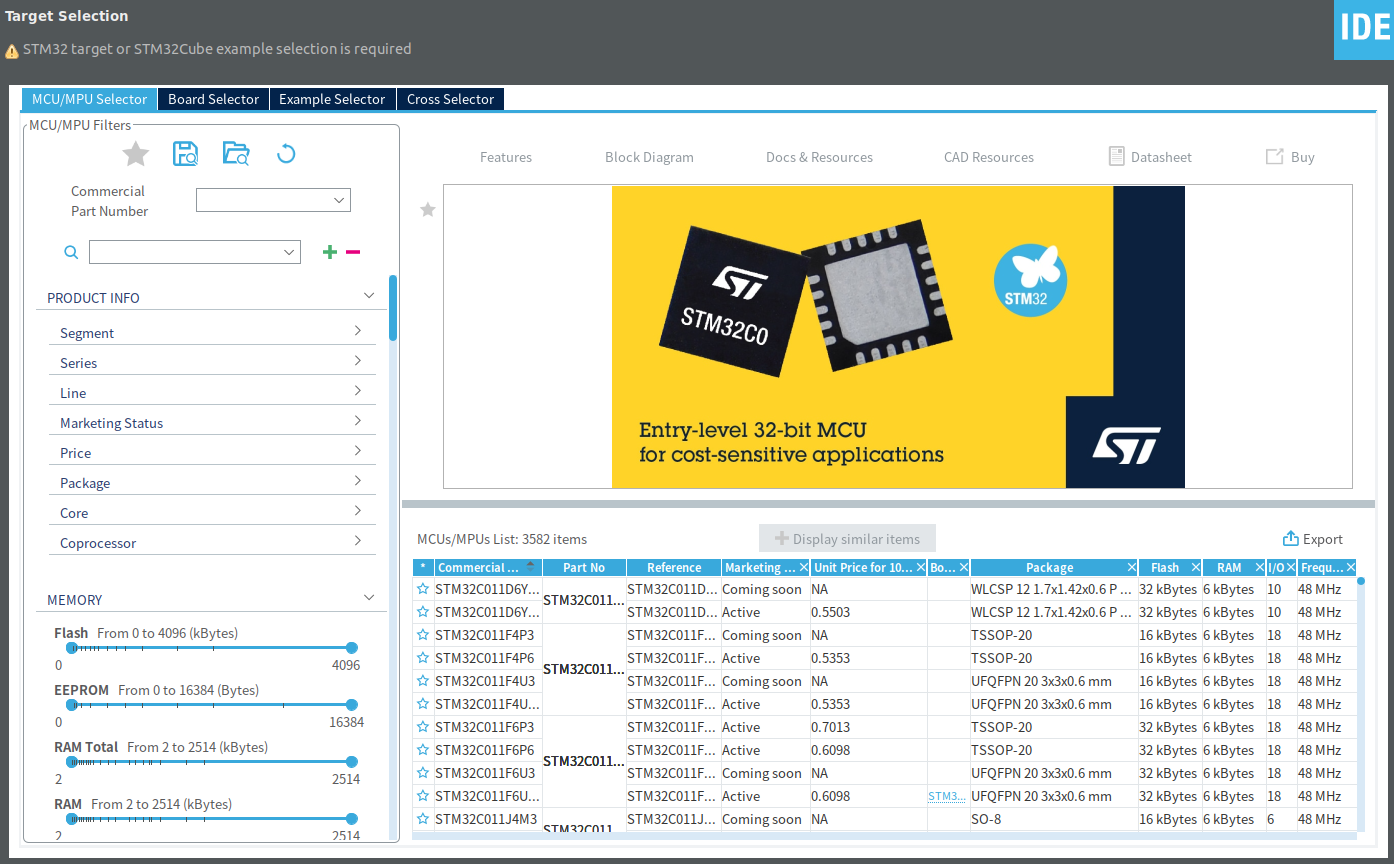Open Datasheet document icon

pyautogui.click(x=1117, y=156)
